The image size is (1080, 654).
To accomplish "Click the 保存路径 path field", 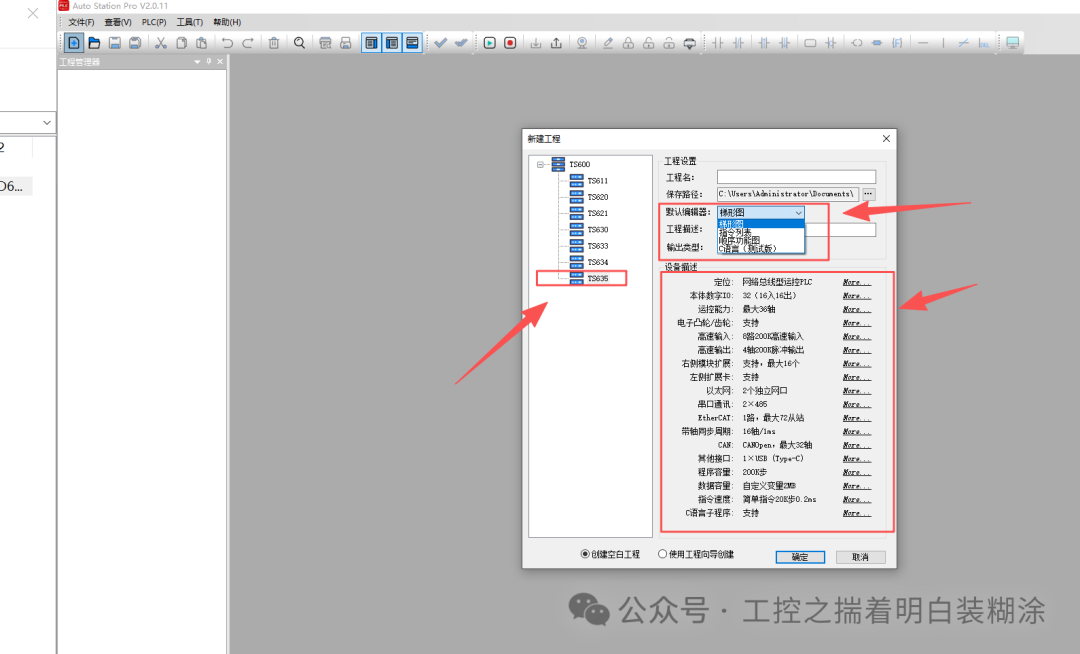I will 788,194.
